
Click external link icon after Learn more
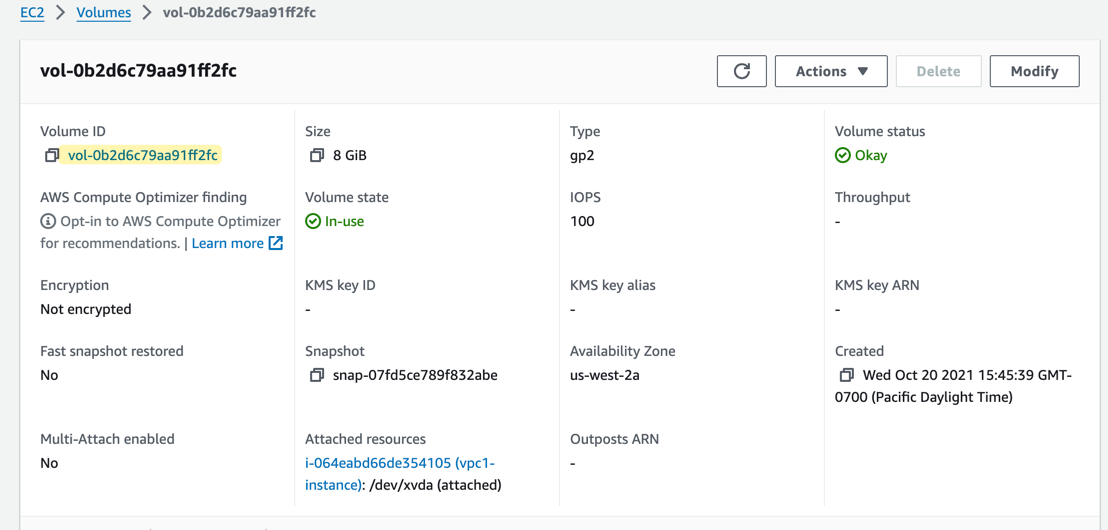point(276,243)
